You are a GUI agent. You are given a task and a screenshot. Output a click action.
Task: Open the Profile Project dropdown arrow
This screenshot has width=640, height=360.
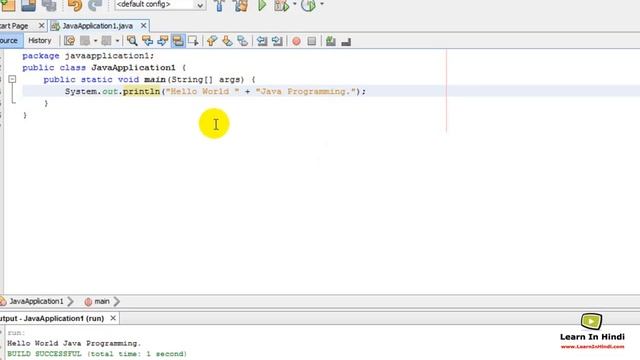pos(322,4)
